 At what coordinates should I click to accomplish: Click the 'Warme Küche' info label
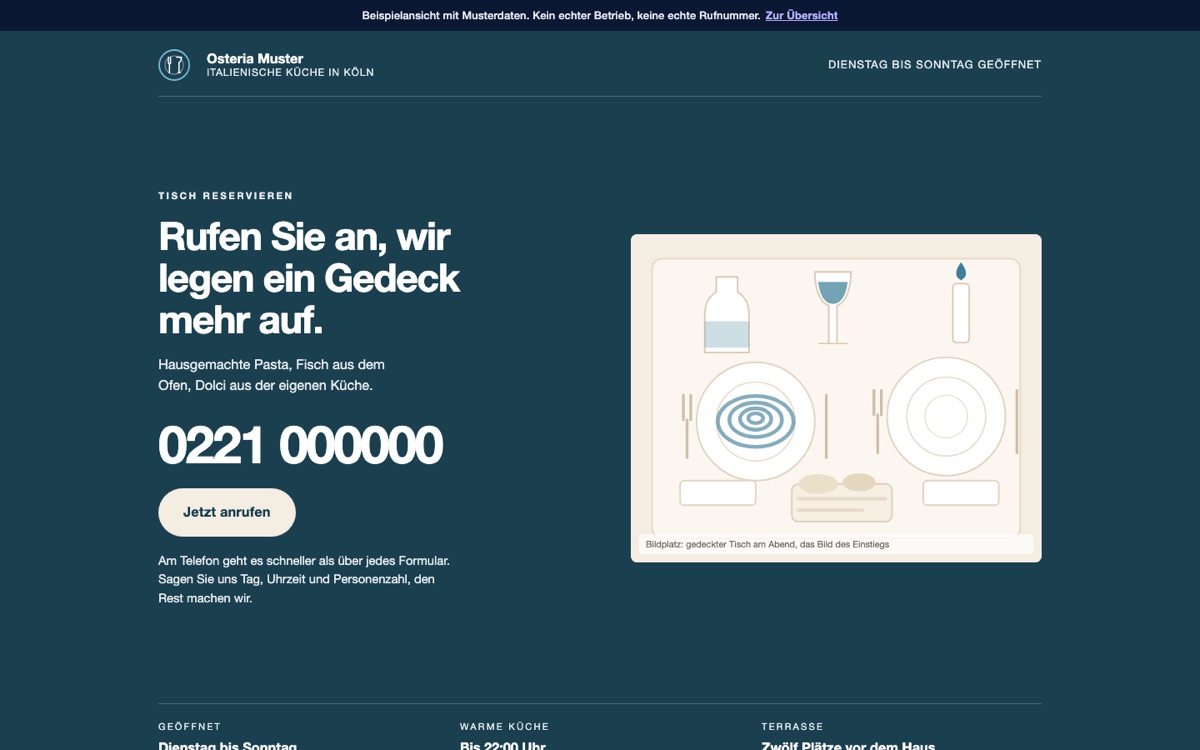[504, 726]
